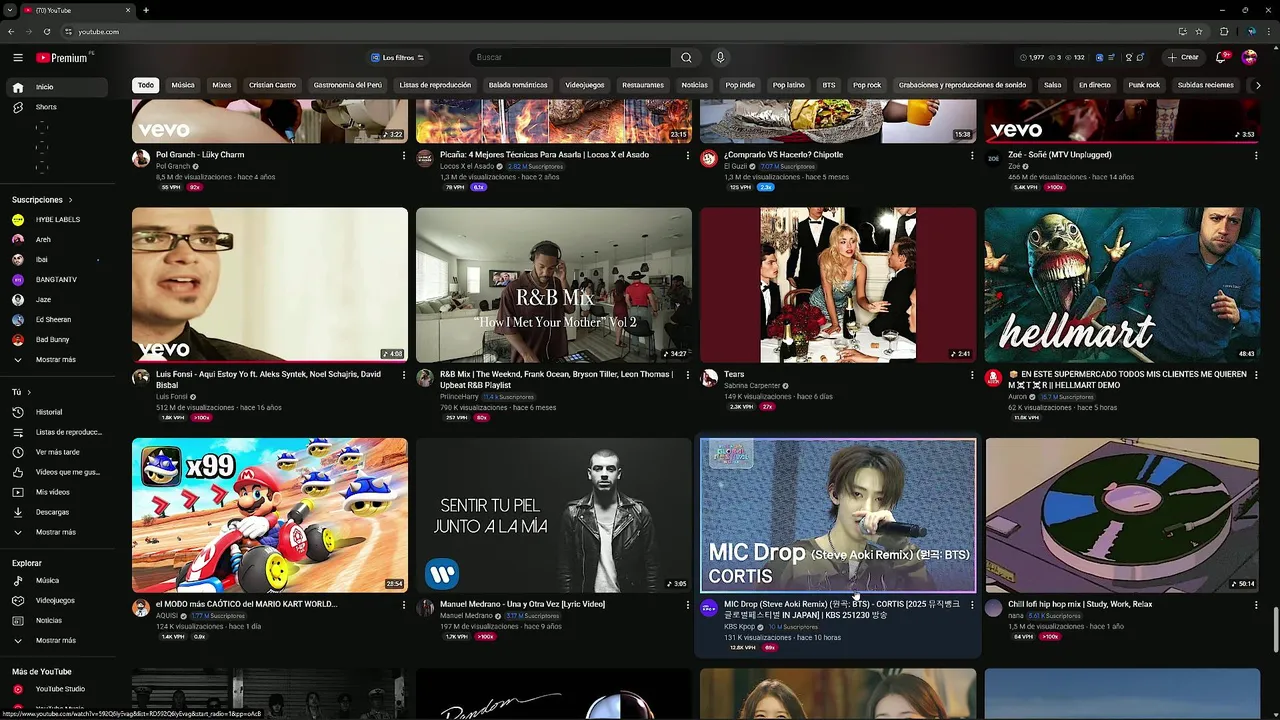Screen dimensions: 1280x720
Task: Select the Punk rock chip
Action: pyautogui.click(x=1144, y=85)
